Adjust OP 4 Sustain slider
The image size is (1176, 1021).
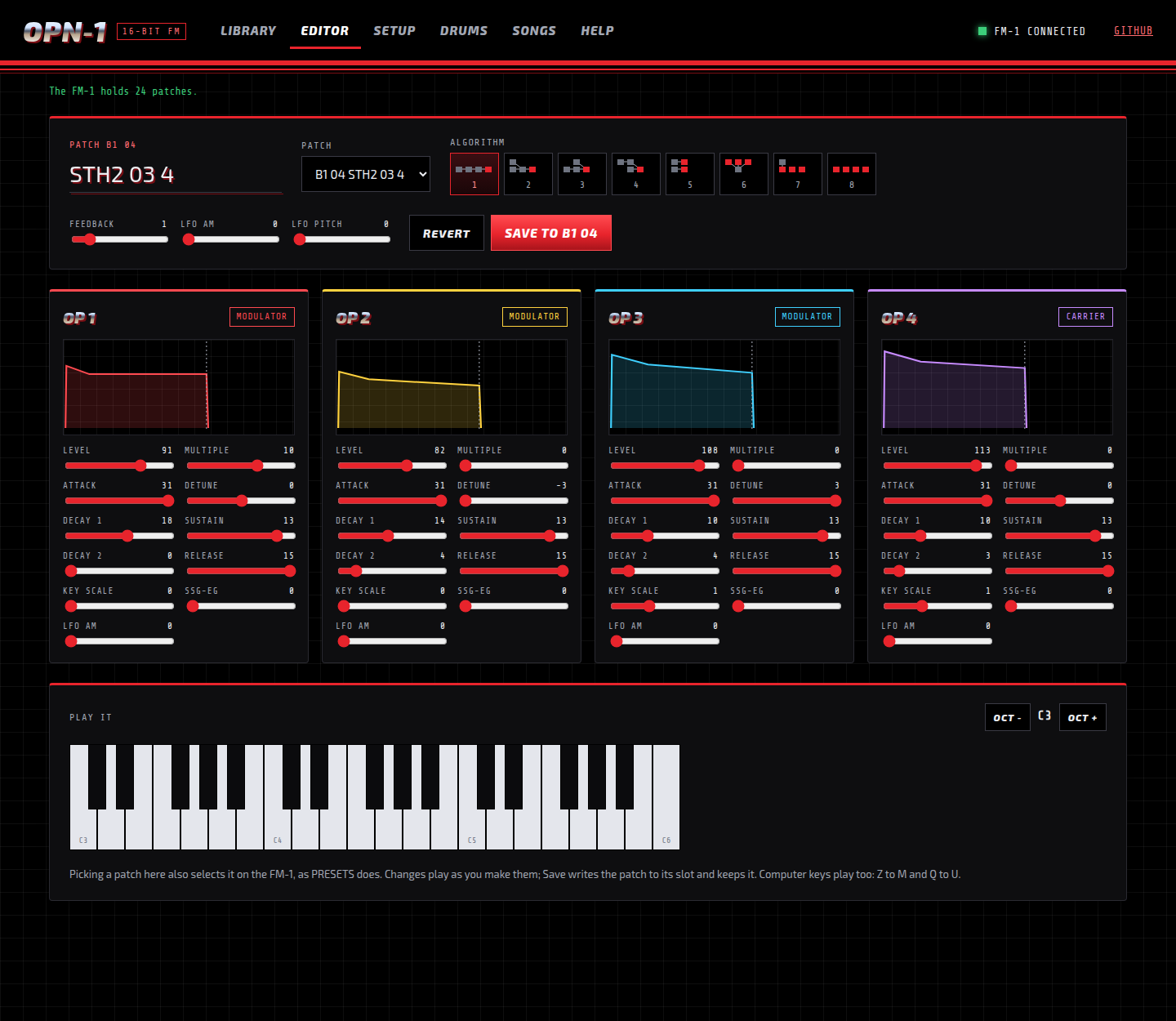coord(1059,536)
